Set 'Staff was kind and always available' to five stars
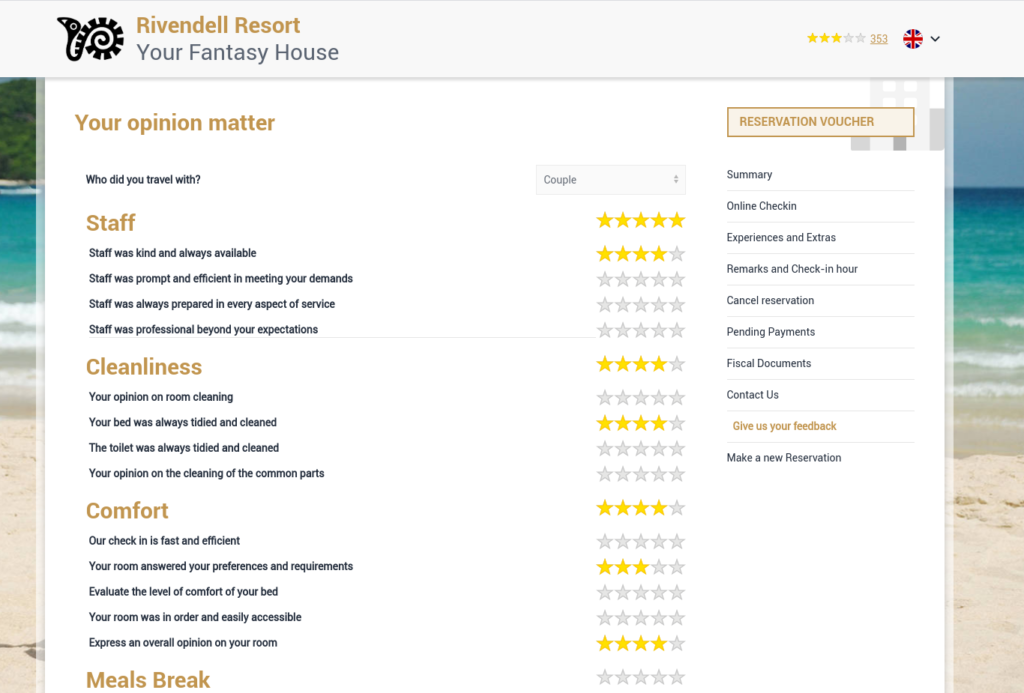 tap(677, 253)
